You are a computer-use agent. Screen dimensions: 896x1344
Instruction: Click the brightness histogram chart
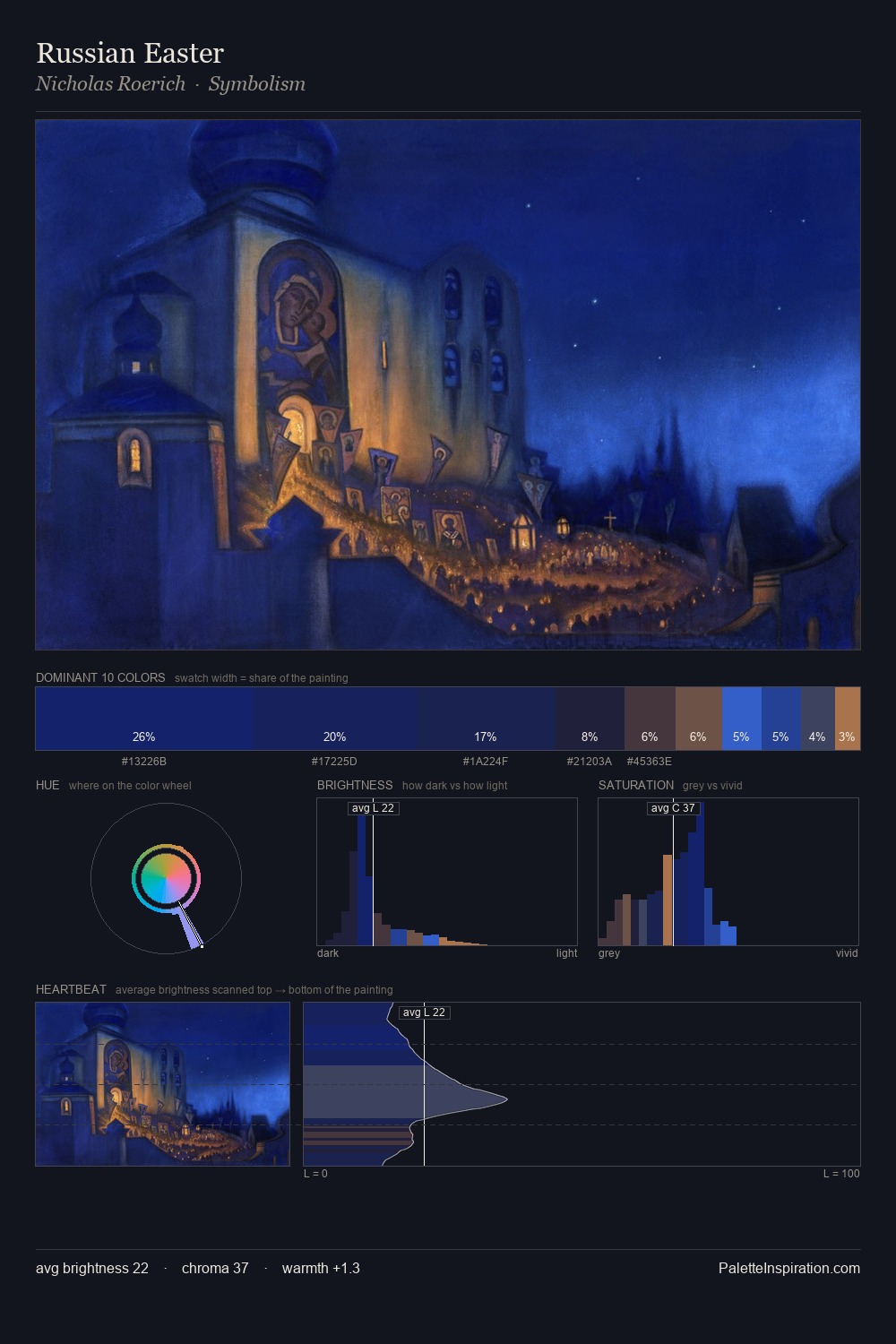[x=447, y=872]
